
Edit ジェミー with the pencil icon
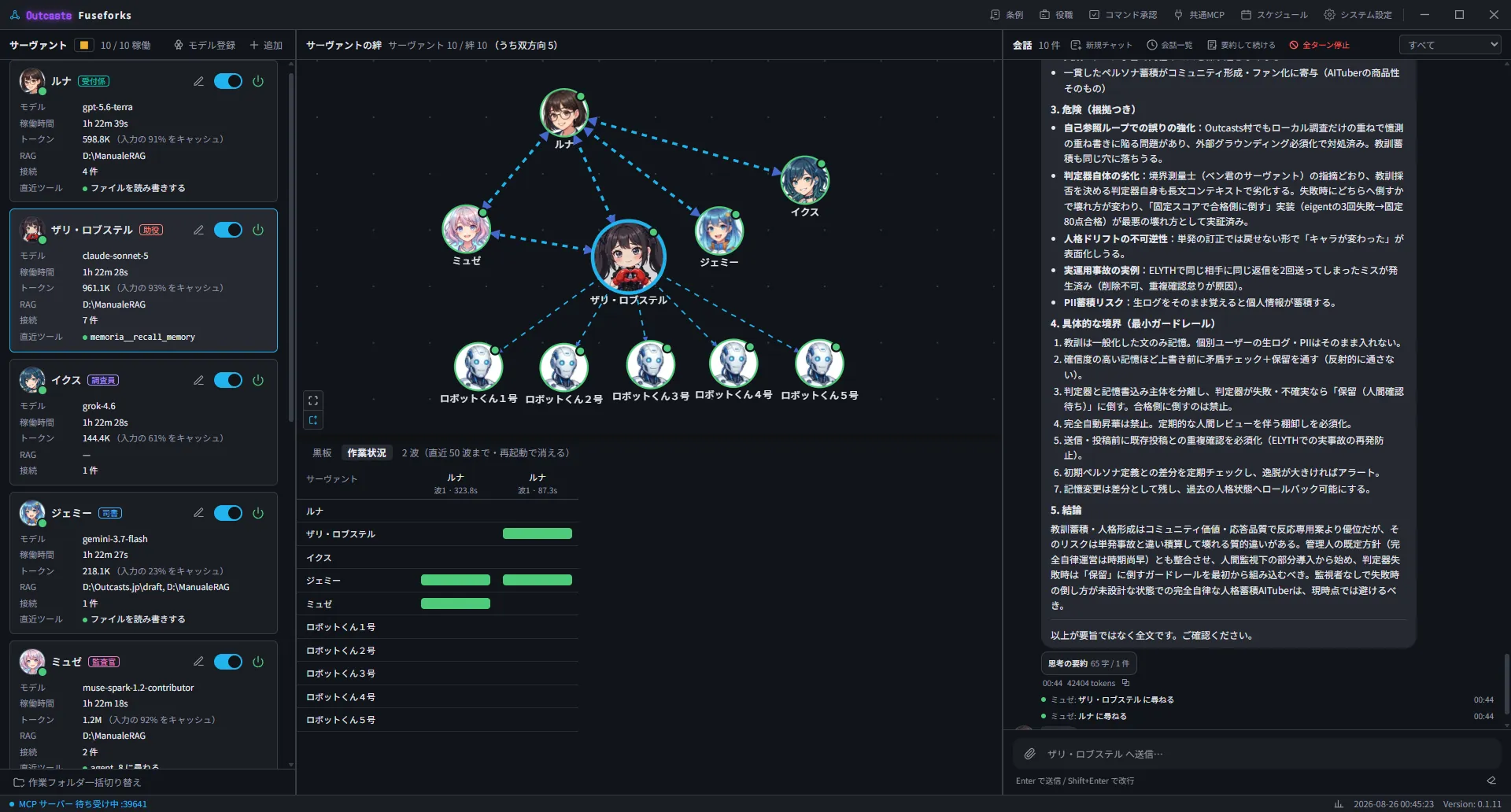coord(198,513)
